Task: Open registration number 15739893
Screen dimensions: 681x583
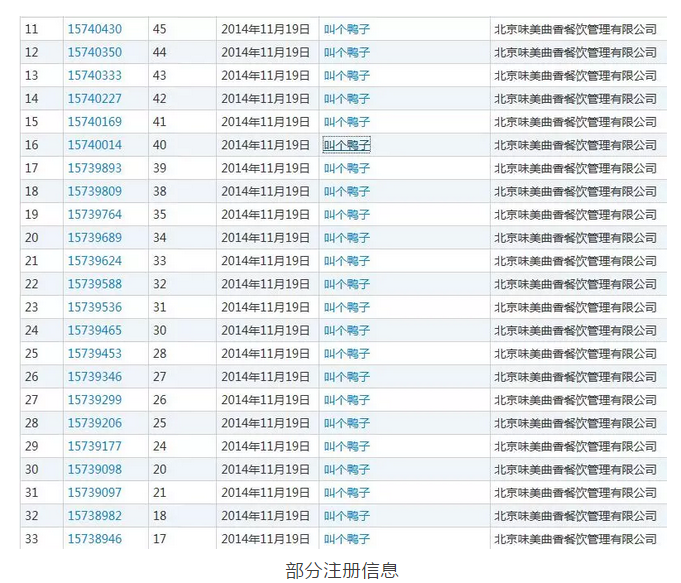Action: point(94,168)
